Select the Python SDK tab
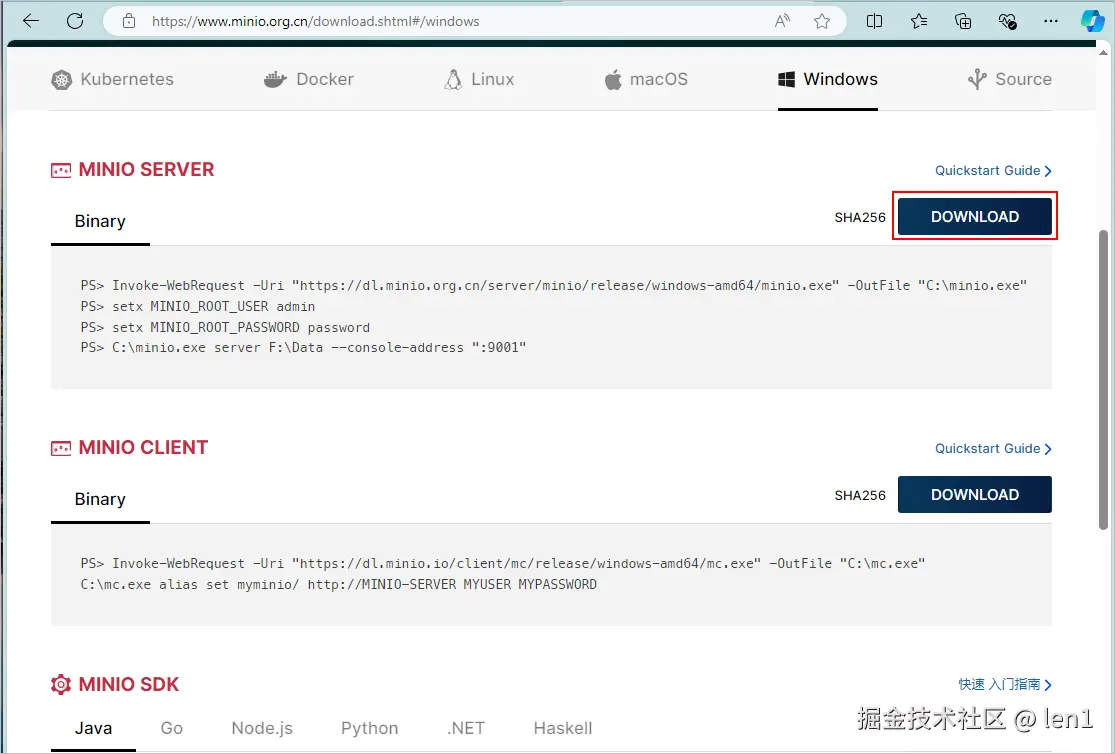 (370, 728)
